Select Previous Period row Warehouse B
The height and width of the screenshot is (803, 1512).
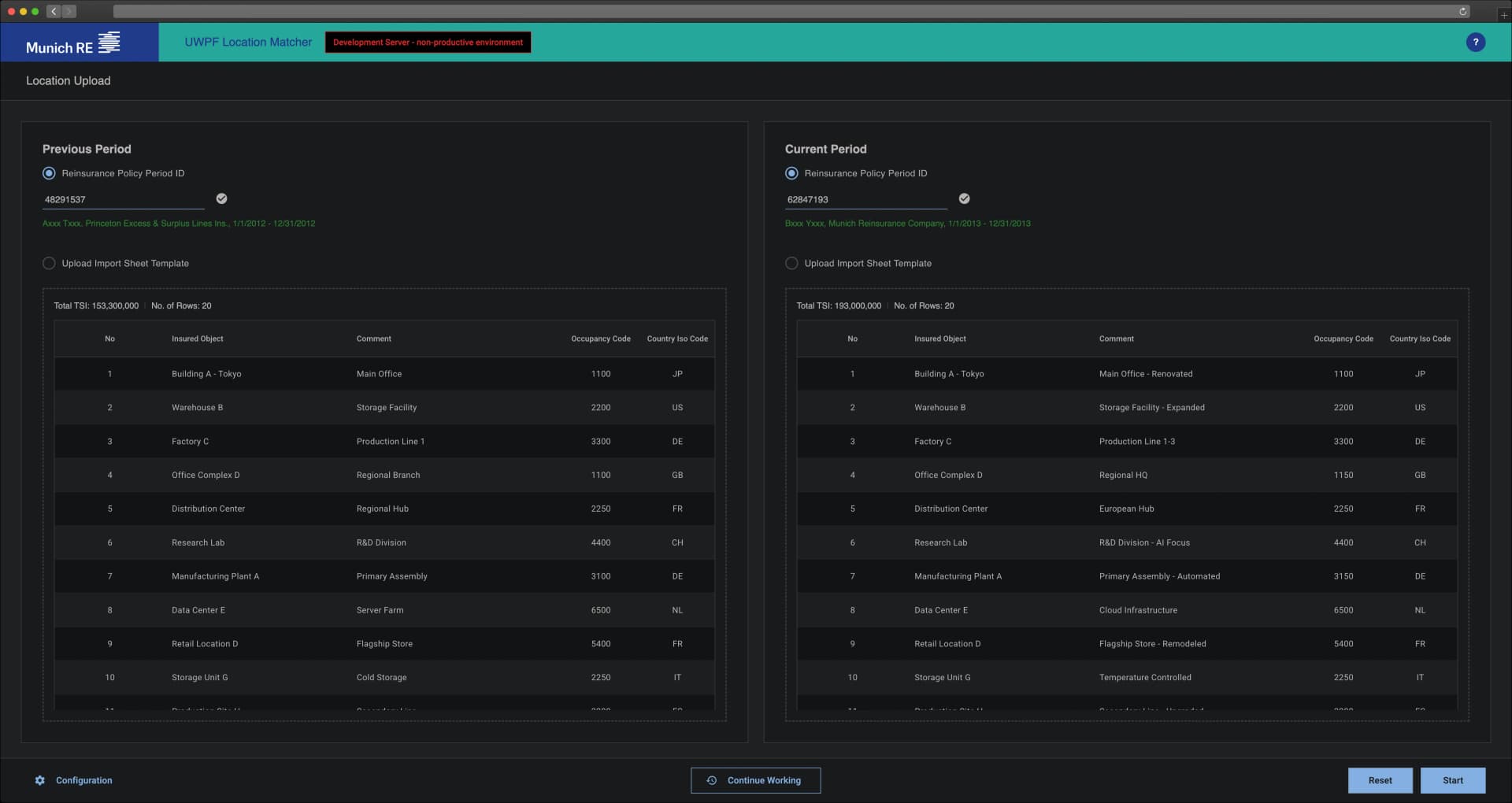tap(384, 408)
